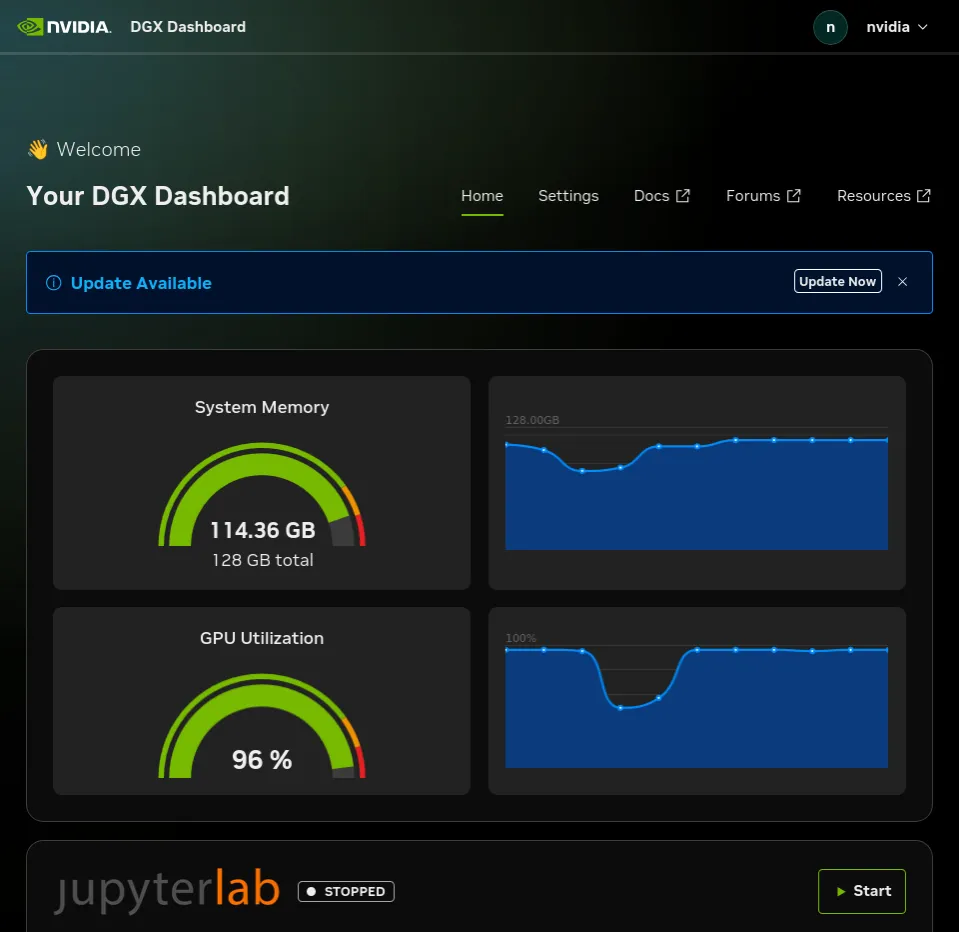
Task: Click the NVIDIA logo
Action: click(x=64, y=27)
